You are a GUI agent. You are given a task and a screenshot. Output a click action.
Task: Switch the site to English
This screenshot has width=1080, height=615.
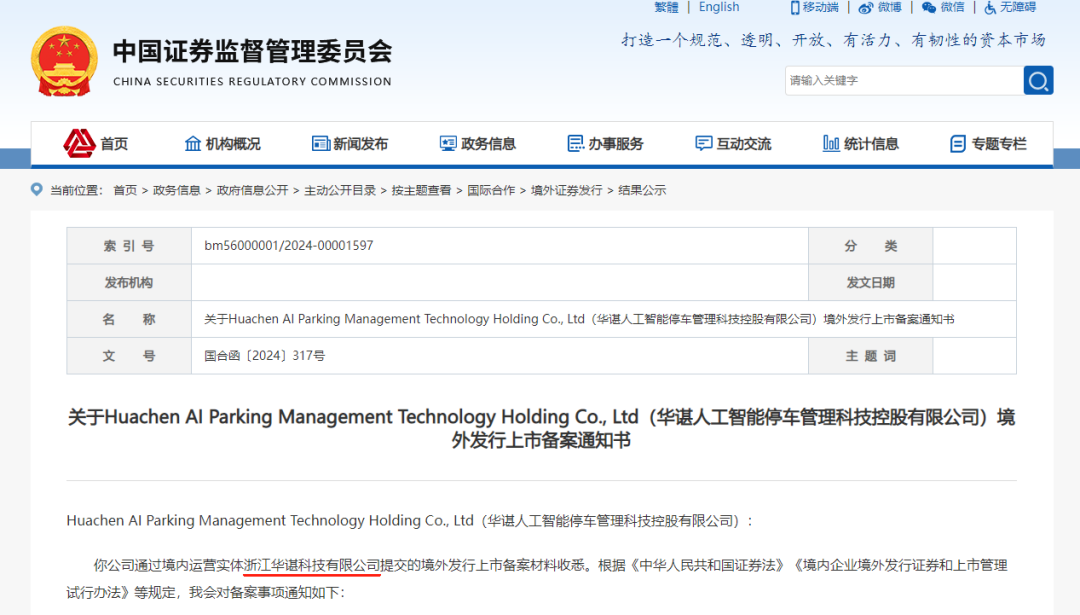click(718, 7)
